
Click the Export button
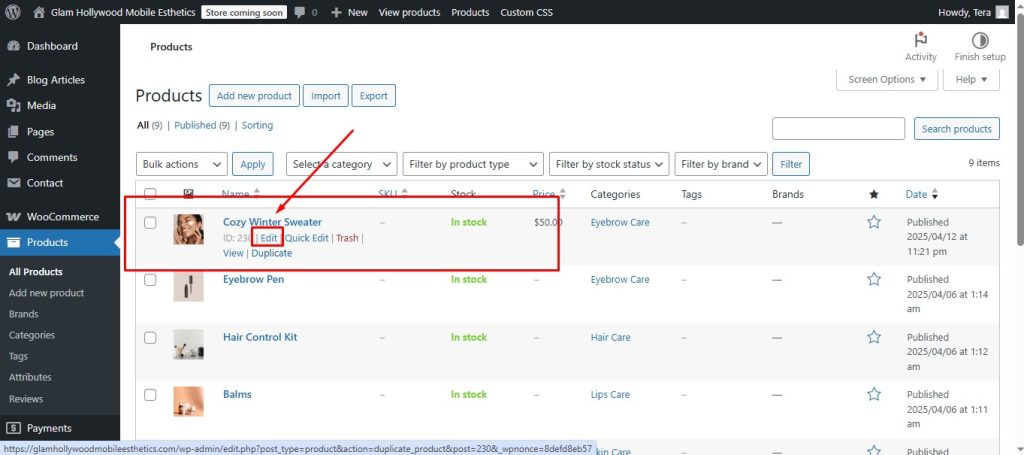click(374, 96)
